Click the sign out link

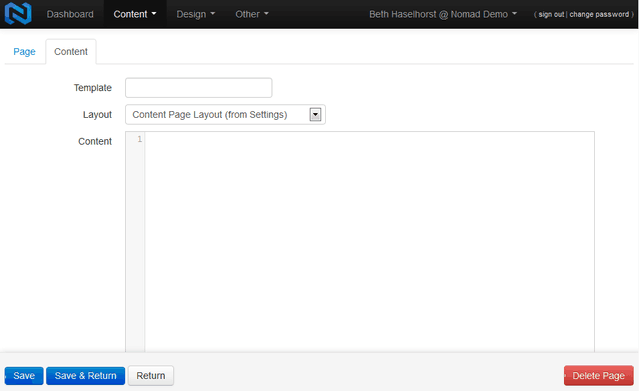(551, 14)
